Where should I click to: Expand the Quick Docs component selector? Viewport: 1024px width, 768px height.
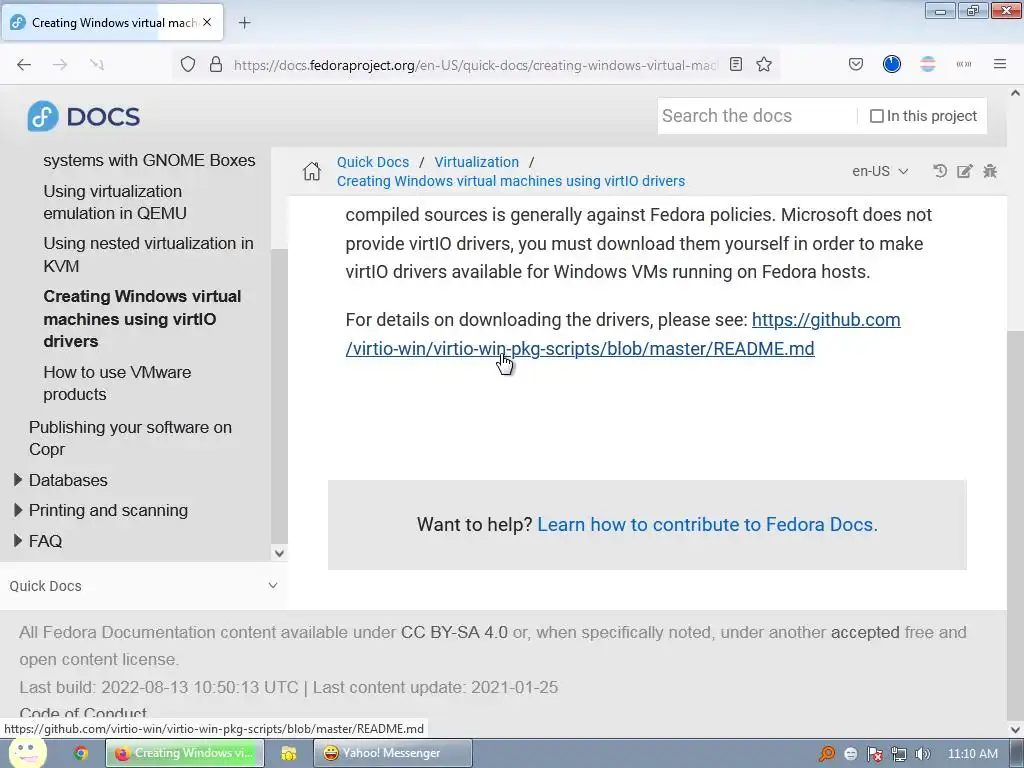[x=144, y=586]
